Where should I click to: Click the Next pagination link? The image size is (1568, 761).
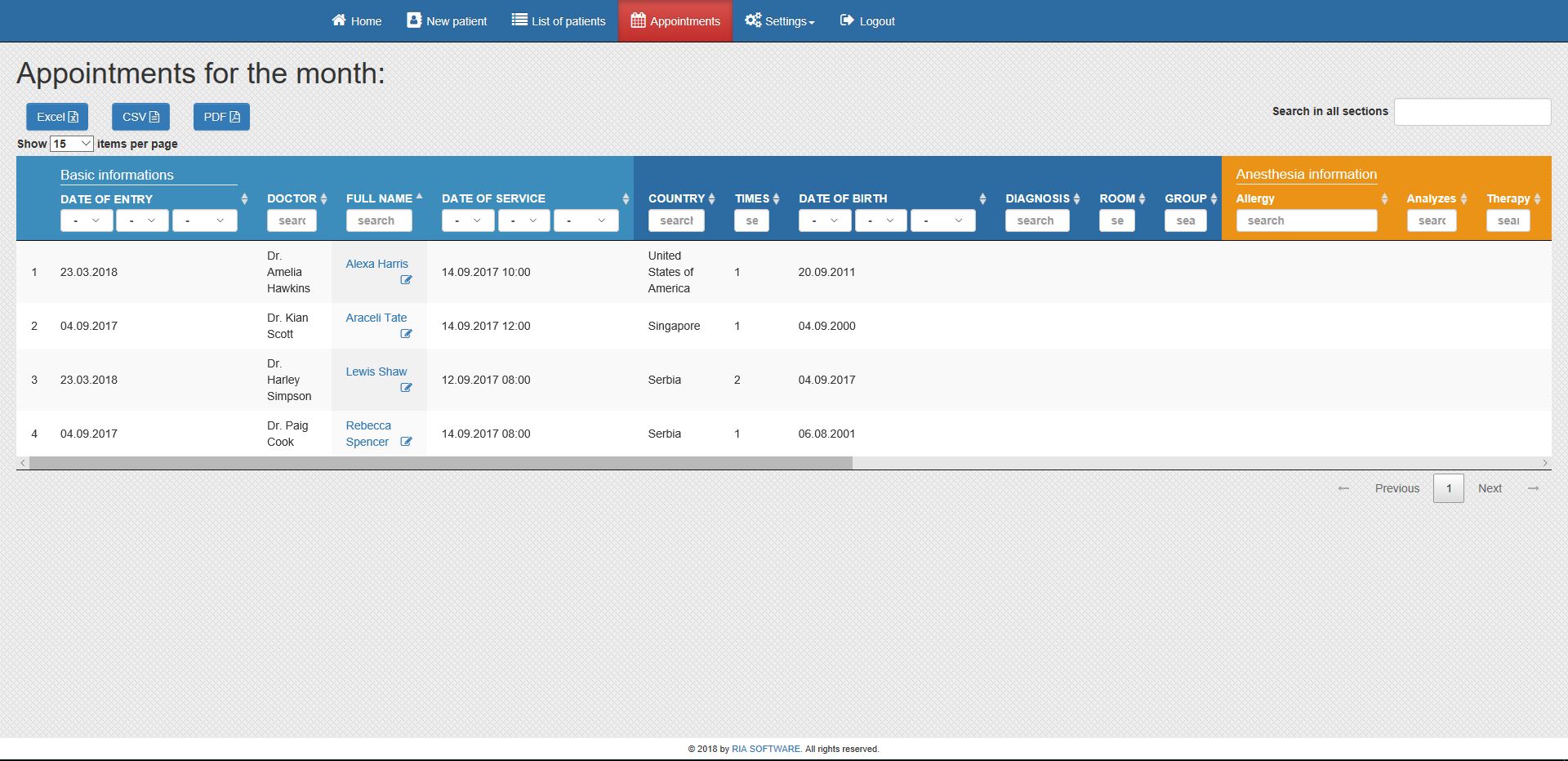1490,488
